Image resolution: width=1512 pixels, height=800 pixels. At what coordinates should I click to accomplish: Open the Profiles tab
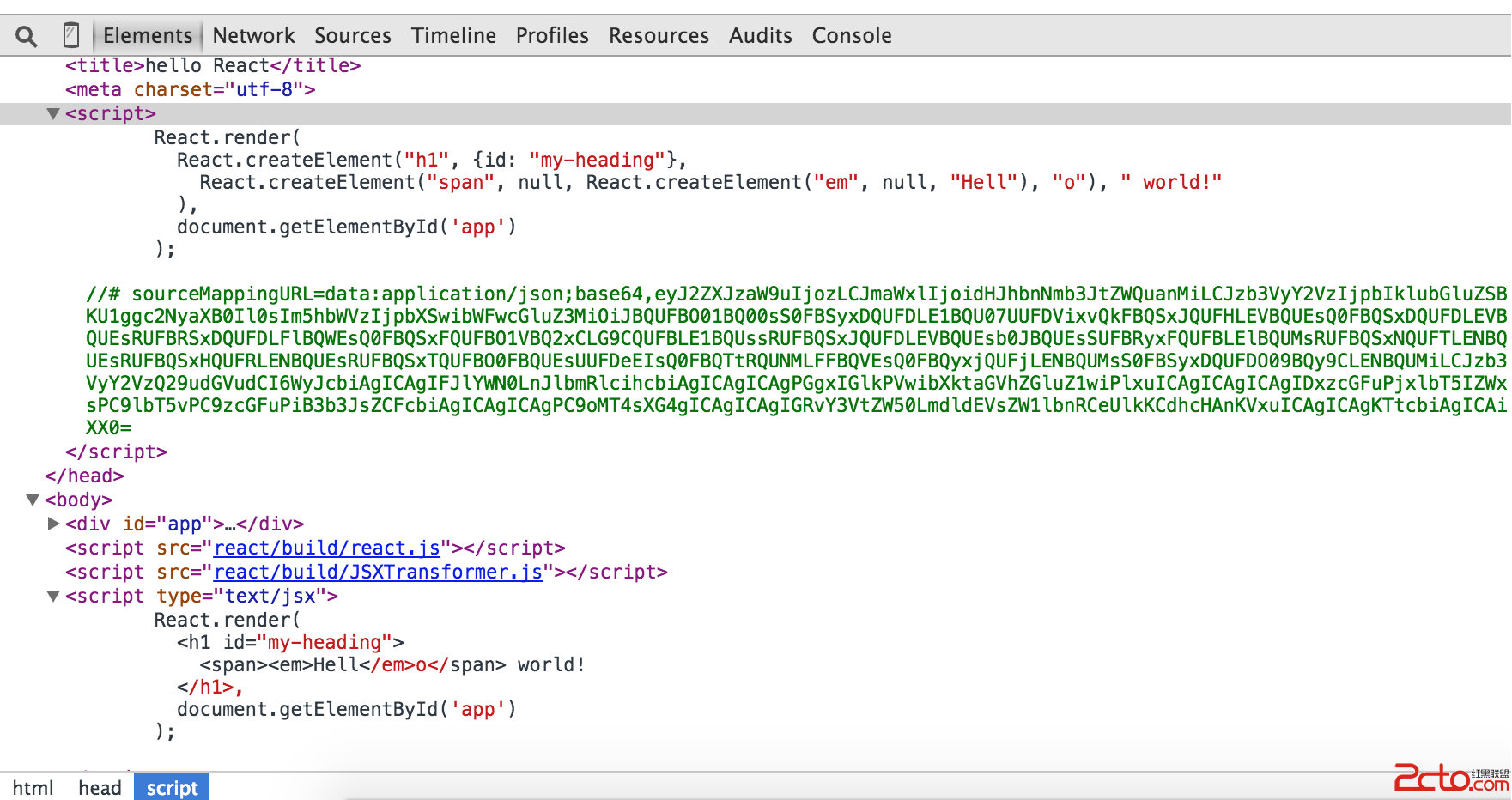[x=552, y=36]
